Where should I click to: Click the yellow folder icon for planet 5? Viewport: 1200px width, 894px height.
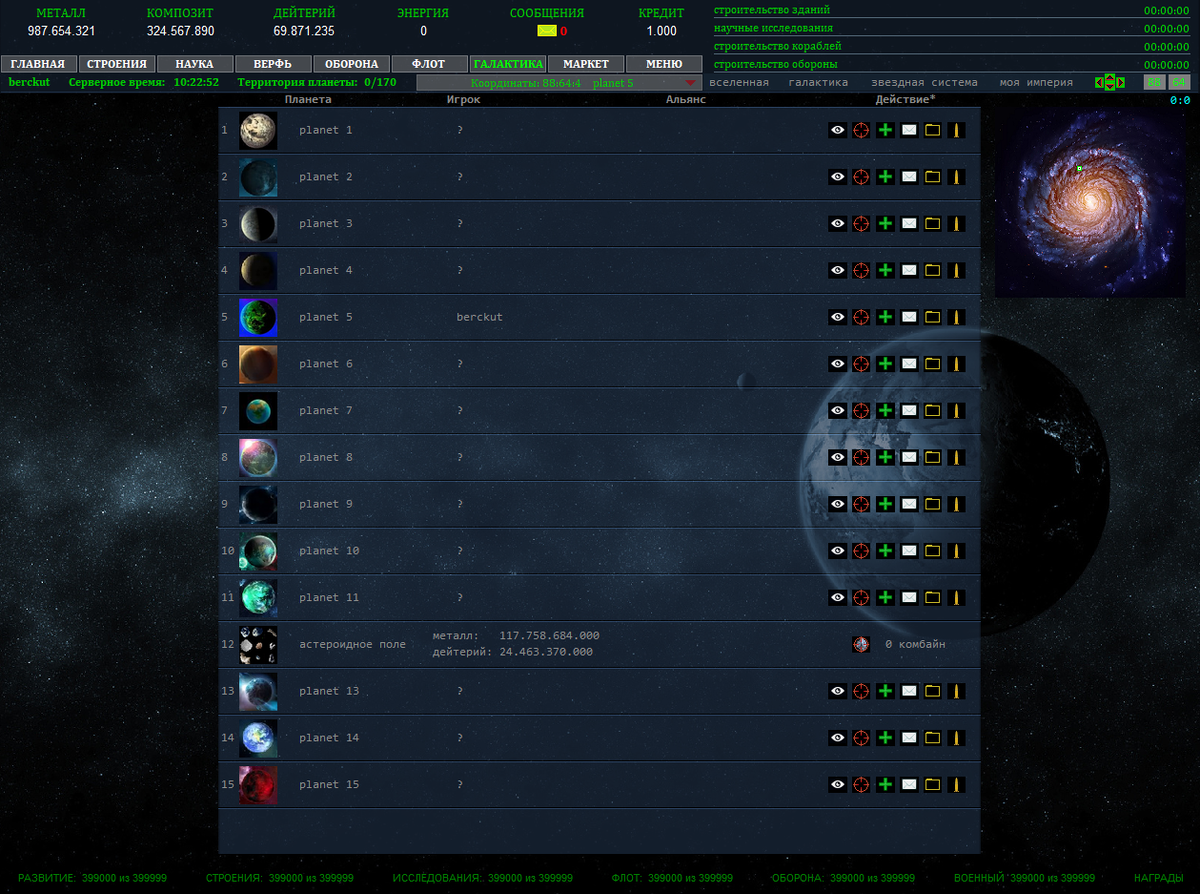(933, 317)
